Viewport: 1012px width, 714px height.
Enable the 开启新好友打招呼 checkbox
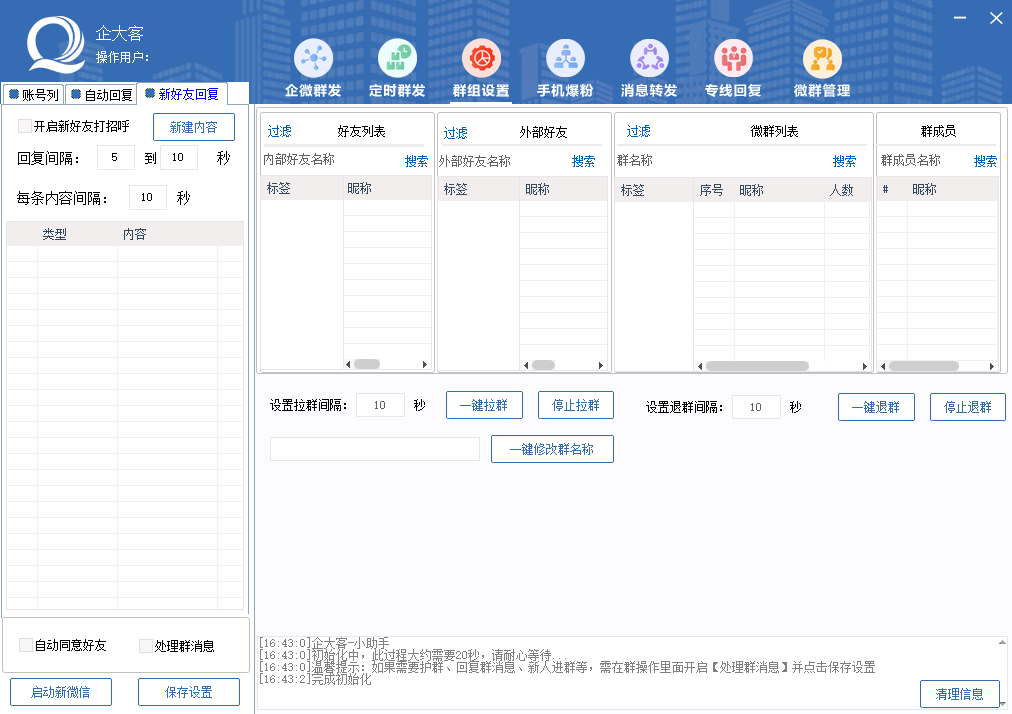(25, 127)
